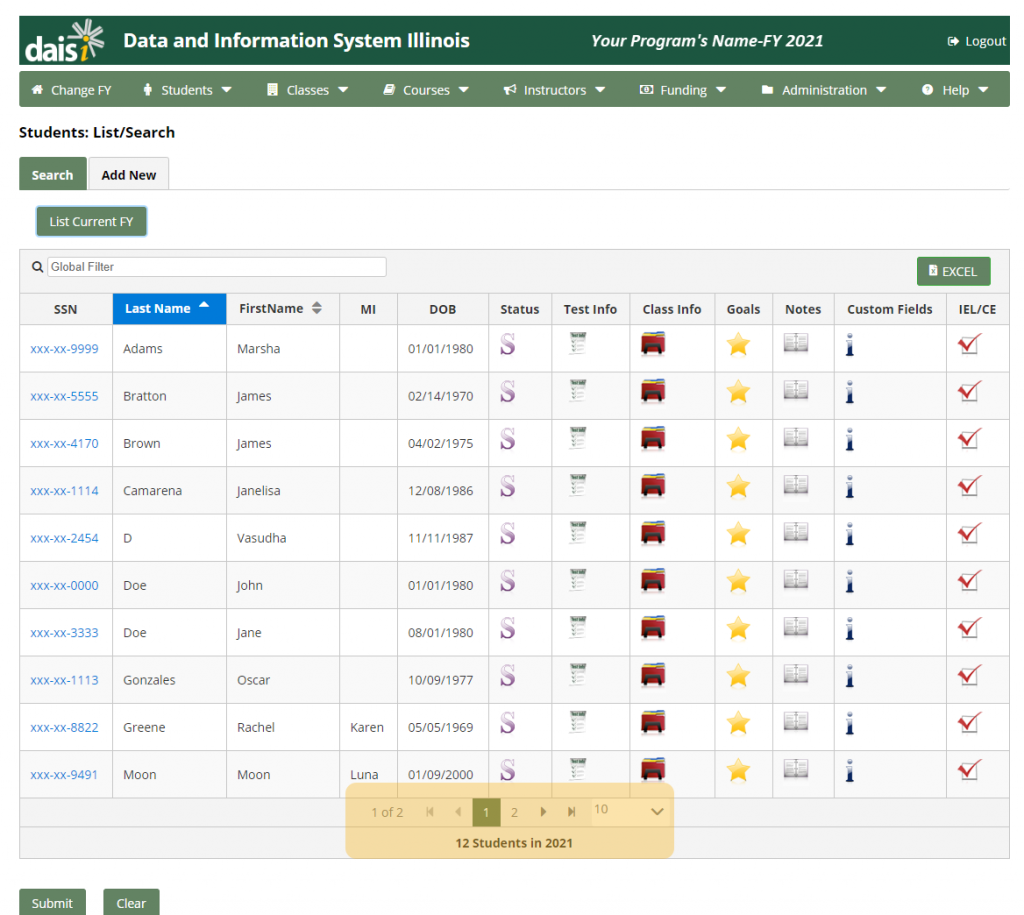Screen dimensions: 1024x915
Task: Toggle the IEL/CE check for Janelisa Camarena
Action: point(968,486)
